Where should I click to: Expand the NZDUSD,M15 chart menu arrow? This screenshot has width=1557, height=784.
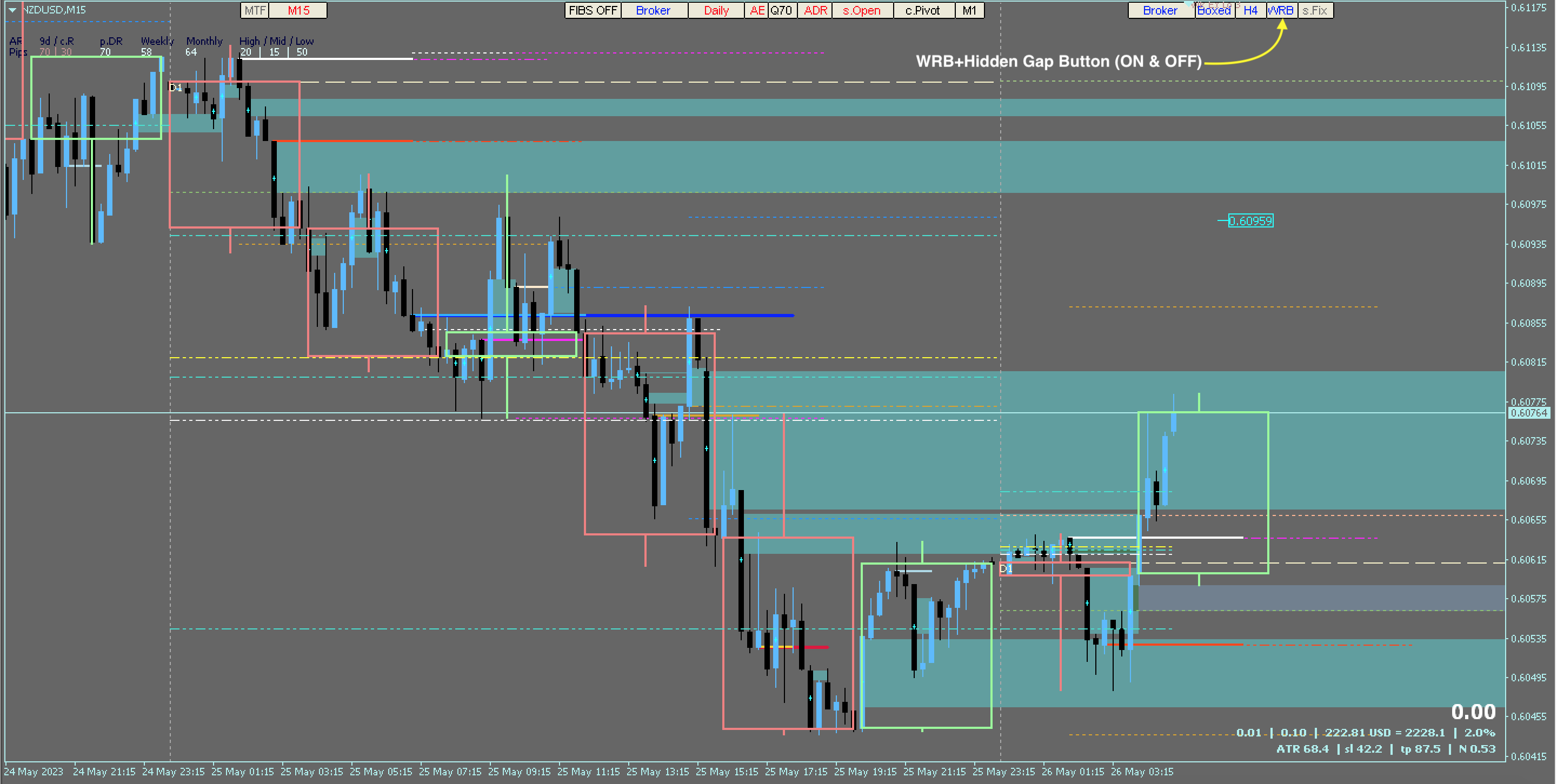pos(11,10)
